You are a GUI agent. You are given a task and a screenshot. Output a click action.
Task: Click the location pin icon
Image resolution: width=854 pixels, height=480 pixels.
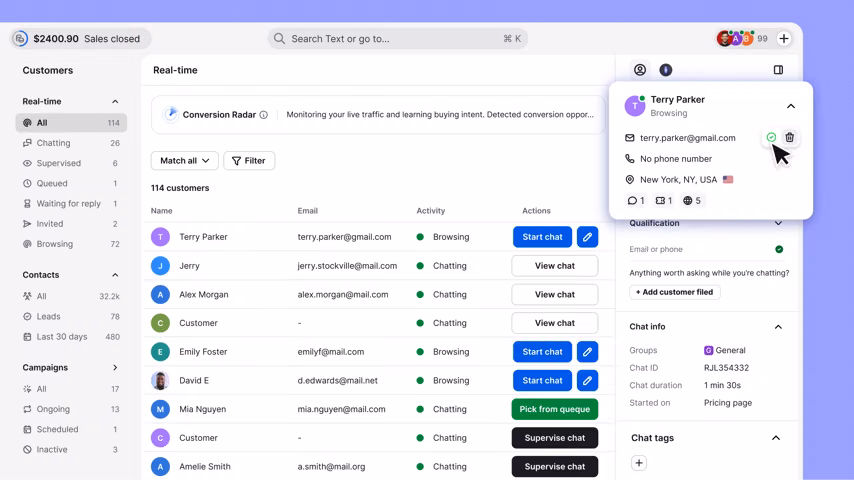click(x=630, y=179)
